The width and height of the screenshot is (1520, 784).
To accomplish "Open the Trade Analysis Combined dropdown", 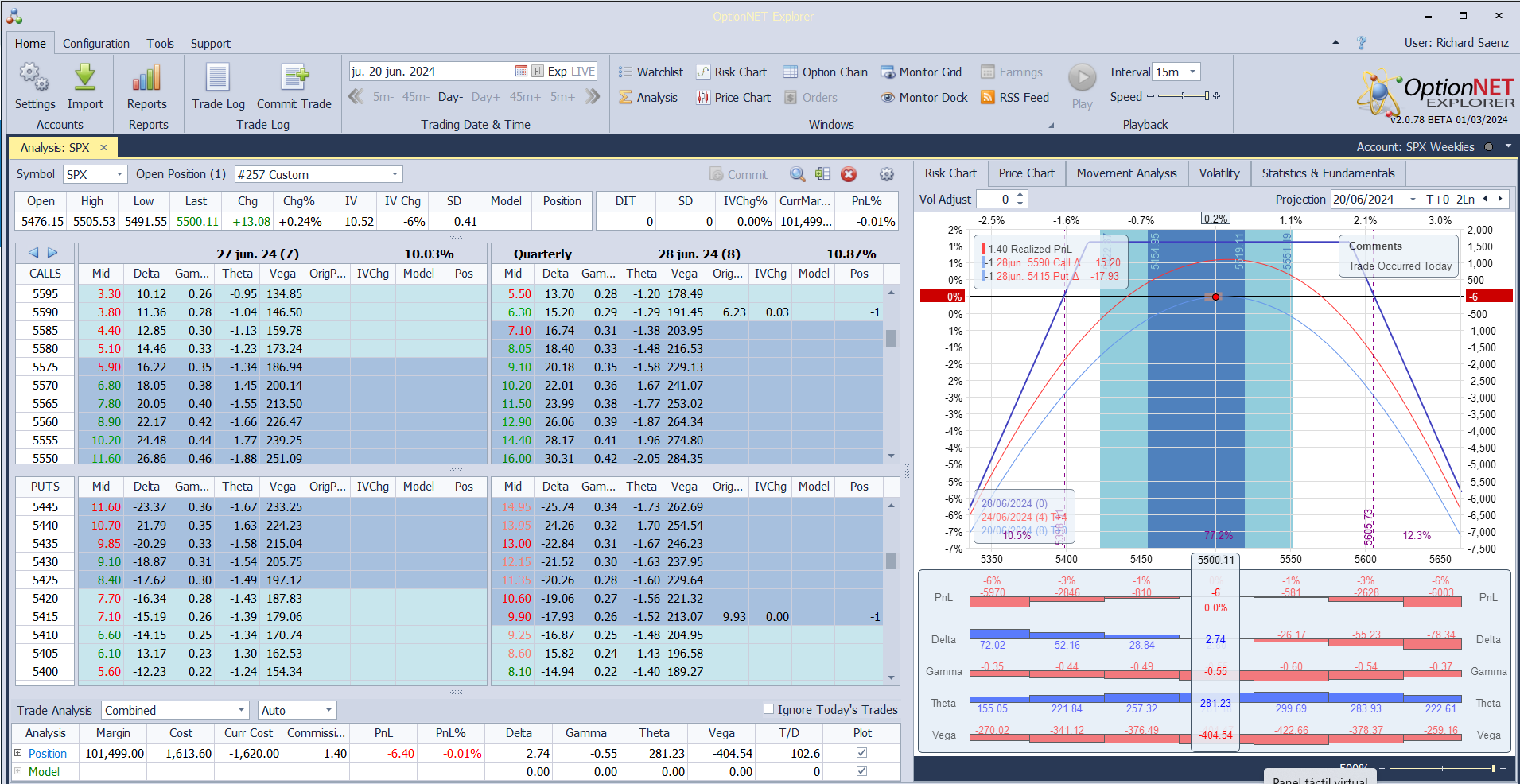I will point(242,710).
